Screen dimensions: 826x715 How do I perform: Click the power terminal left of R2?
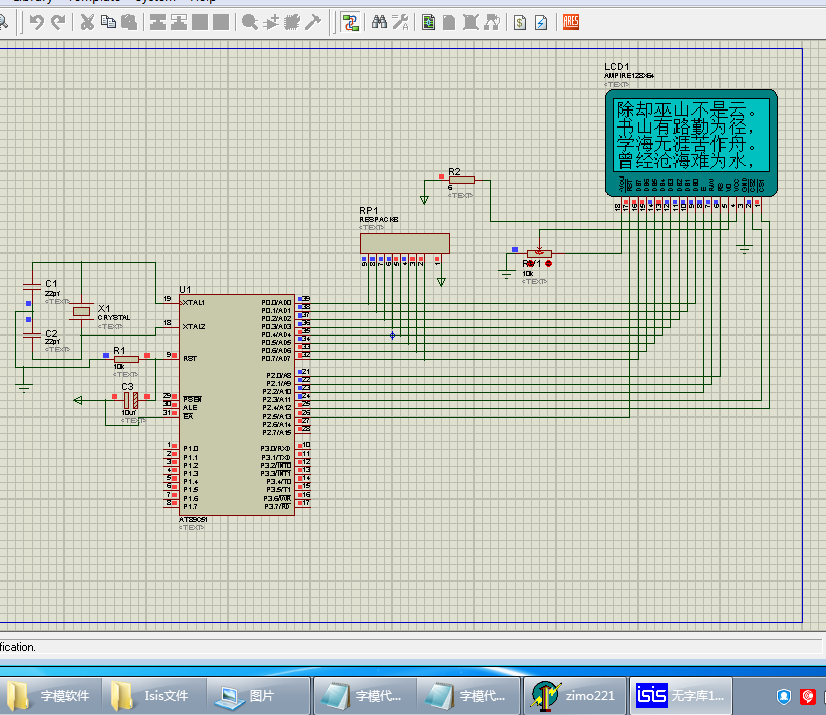pos(424,200)
